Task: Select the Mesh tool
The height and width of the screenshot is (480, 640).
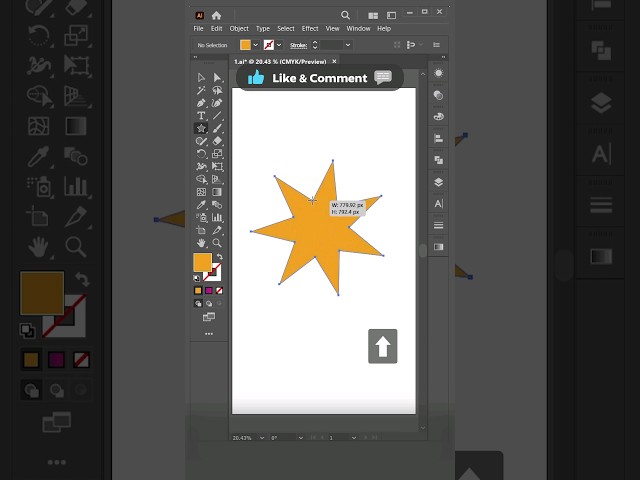Action: 201,192
